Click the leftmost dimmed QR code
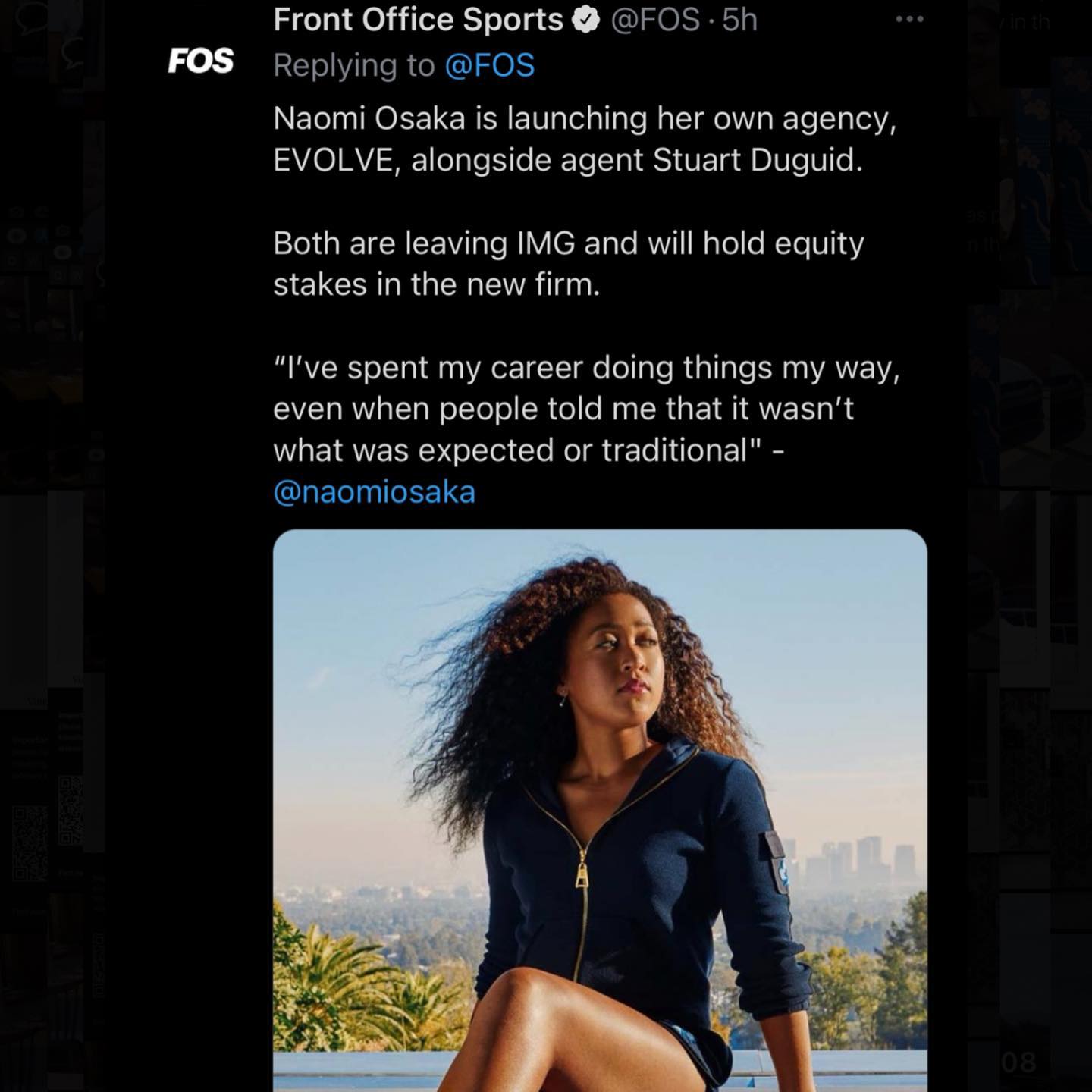Screen dimensions: 1092x1092 point(30,843)
